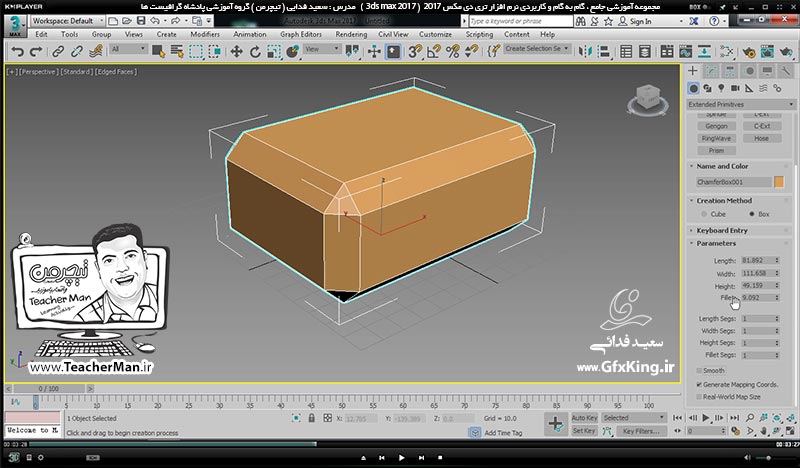Collapse the Creation Method rollout
This screenshot has width=800, height=468.
coord(724,201)
